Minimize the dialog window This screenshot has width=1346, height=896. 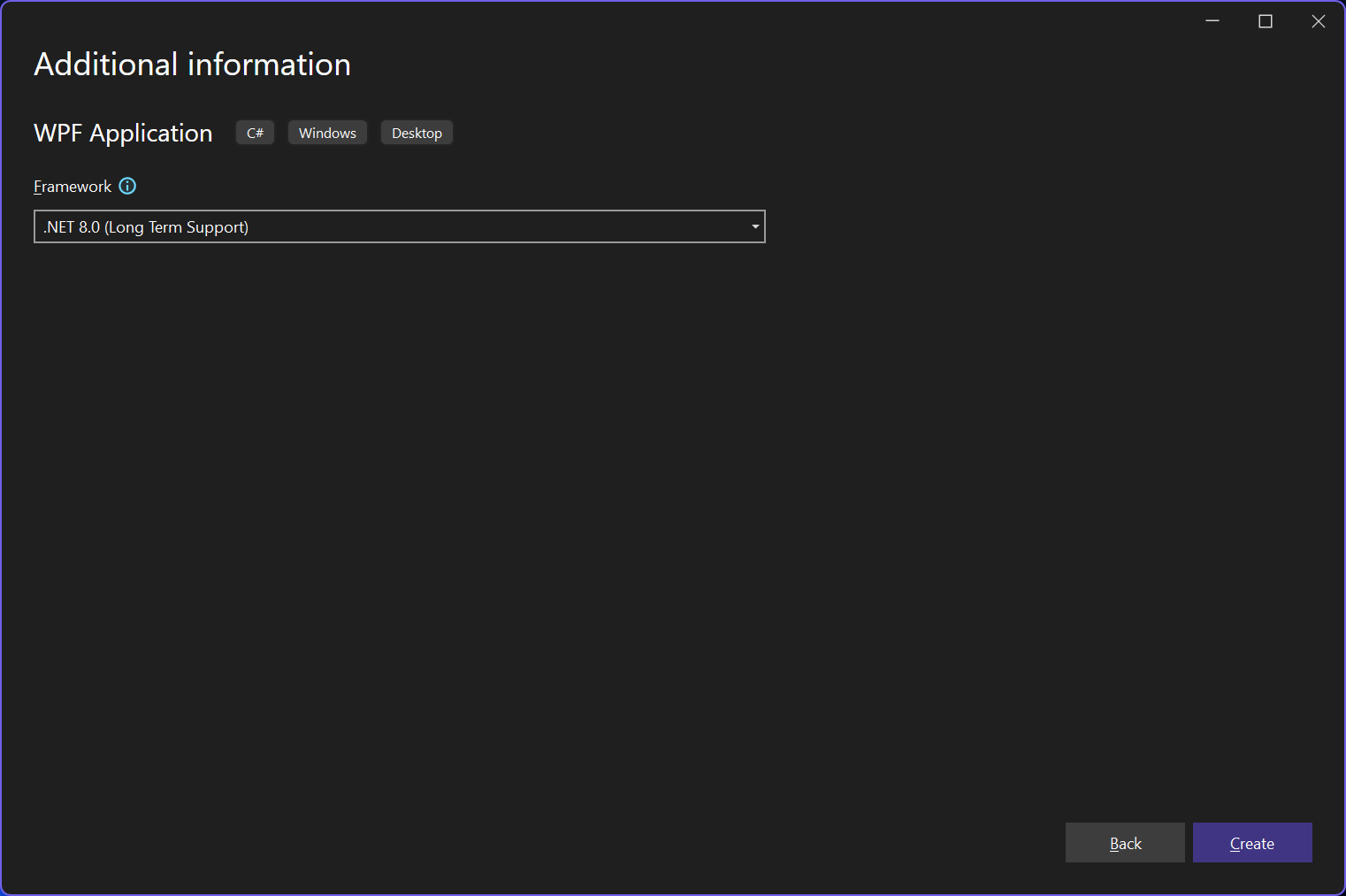(1212, 21)
